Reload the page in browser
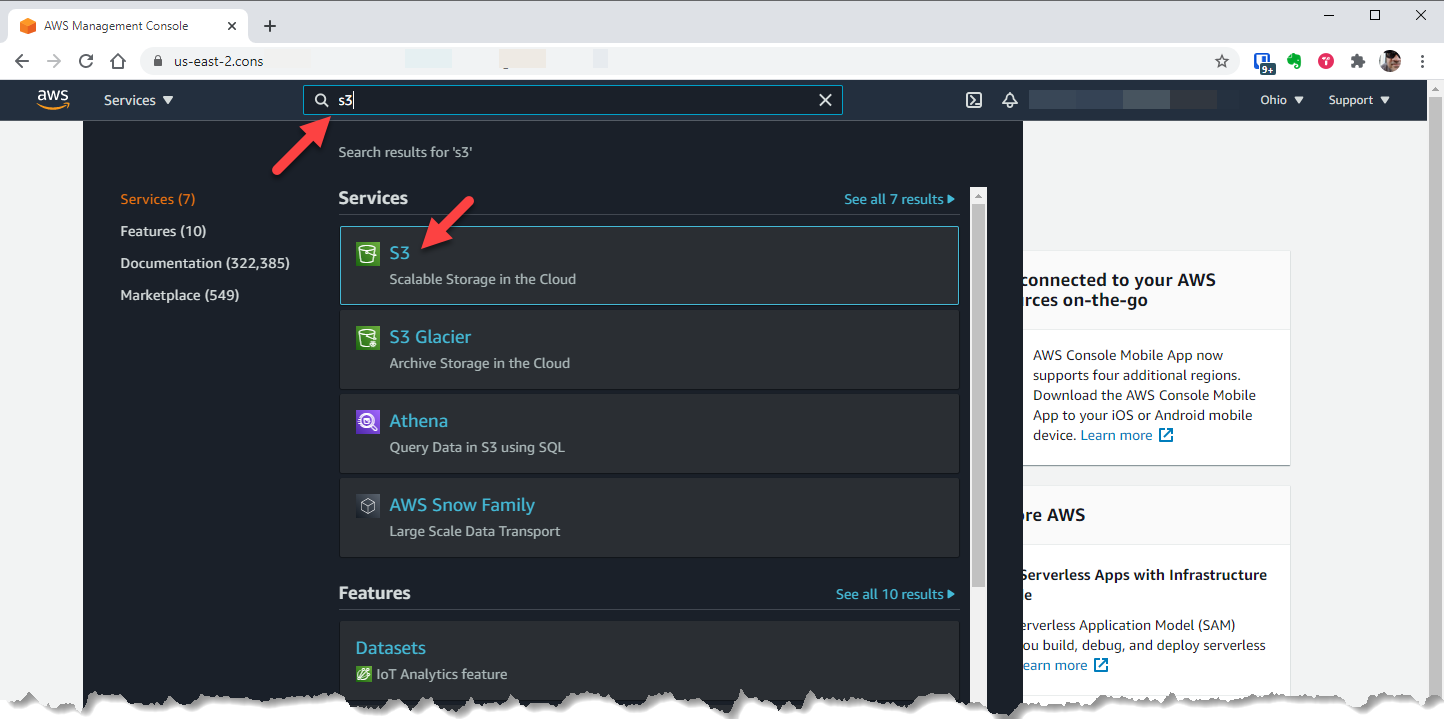The image size is (1444, 719). point(86,61)
